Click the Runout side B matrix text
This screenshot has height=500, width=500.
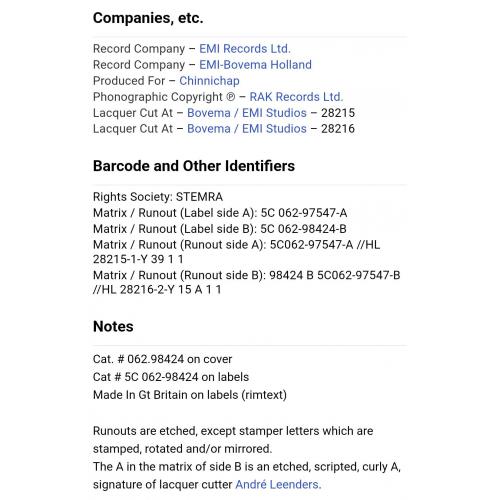click(x=246, y=282)
